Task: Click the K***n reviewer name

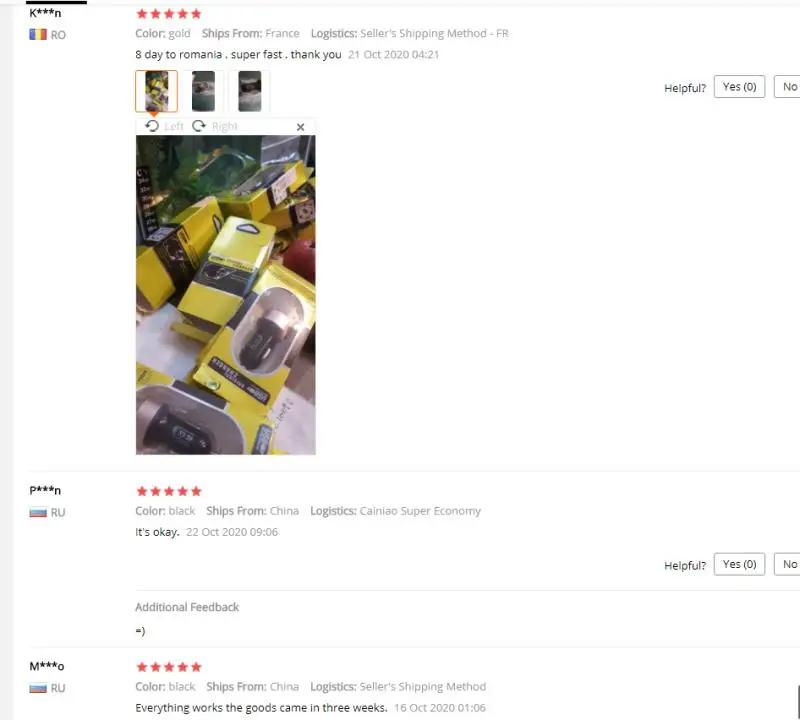Action: pyautogui.click(x=45, y=13)
